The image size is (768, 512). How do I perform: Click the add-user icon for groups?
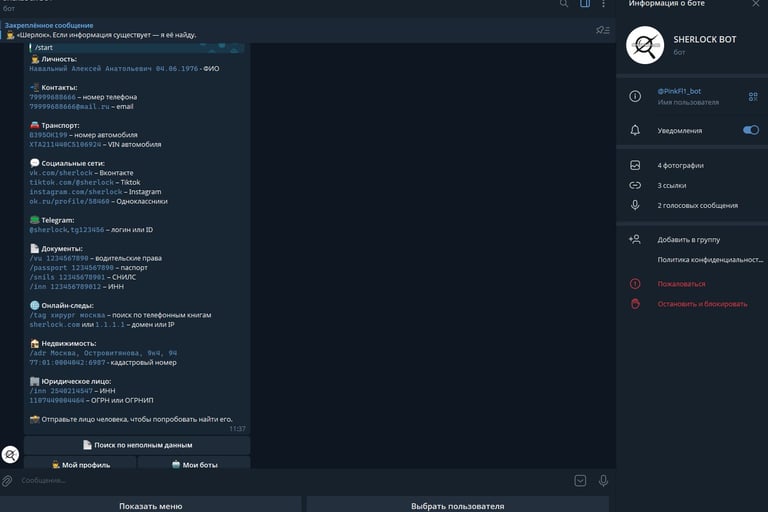click(x=635, y=239)
